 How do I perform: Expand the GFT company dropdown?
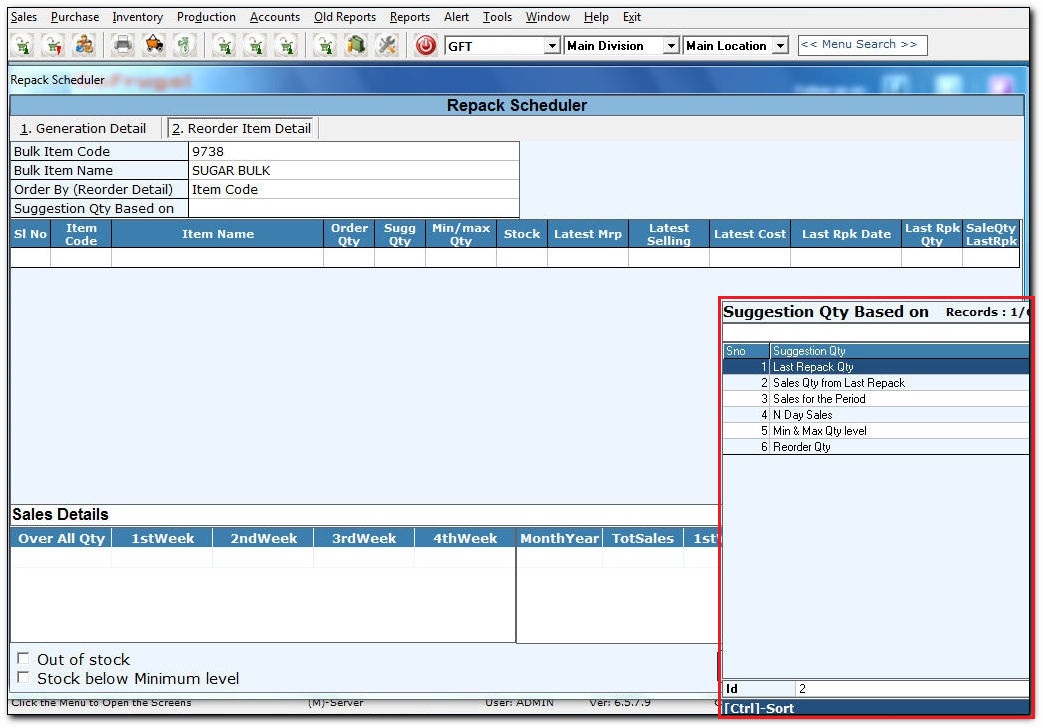pyautogui.click(x=552, y=46)
